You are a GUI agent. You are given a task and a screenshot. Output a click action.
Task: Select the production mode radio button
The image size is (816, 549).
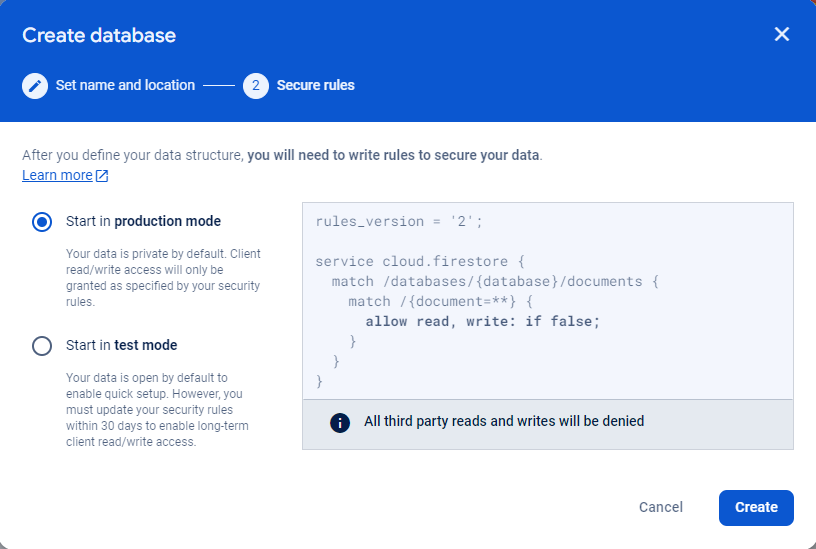[42, 222]
